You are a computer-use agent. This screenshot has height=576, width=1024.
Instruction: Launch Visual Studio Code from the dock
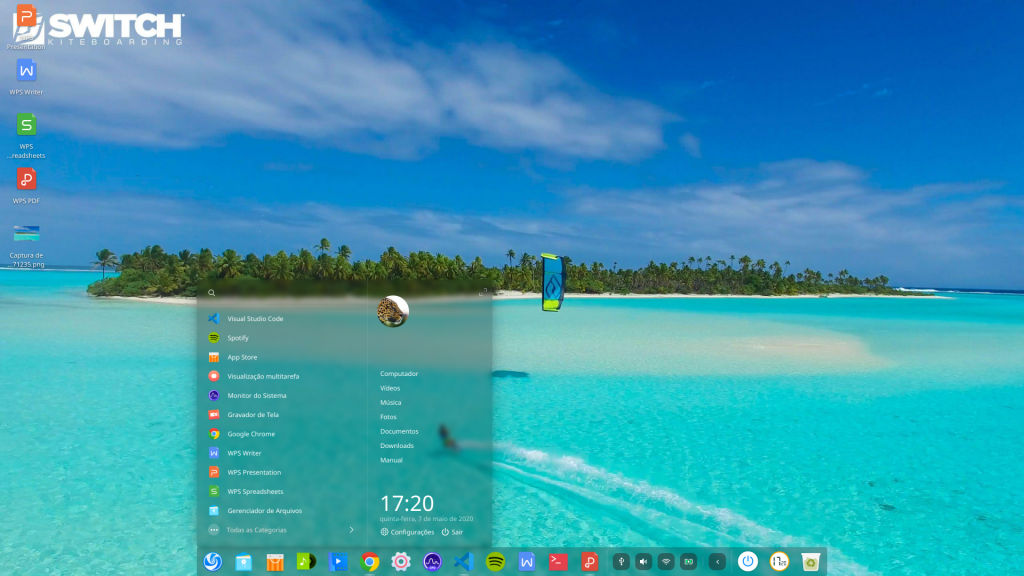click(x=464, y=562)
